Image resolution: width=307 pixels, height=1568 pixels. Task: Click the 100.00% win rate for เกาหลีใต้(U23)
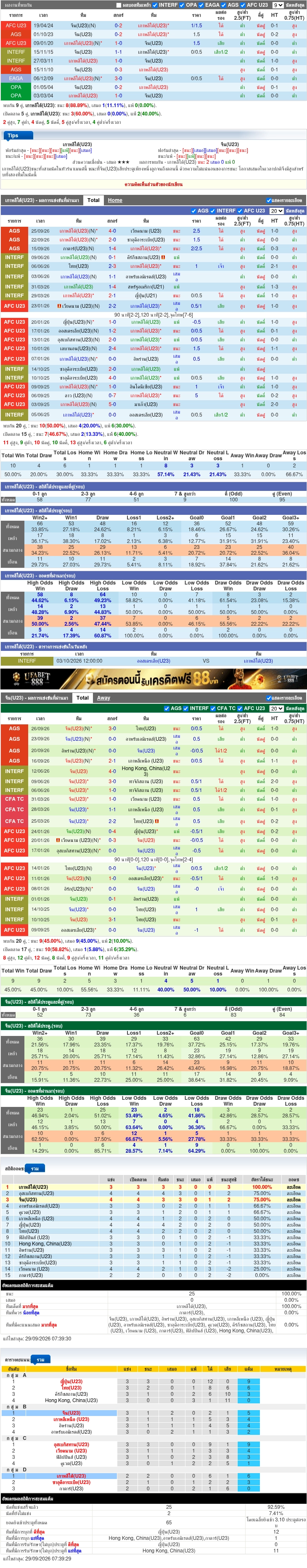262,1187
